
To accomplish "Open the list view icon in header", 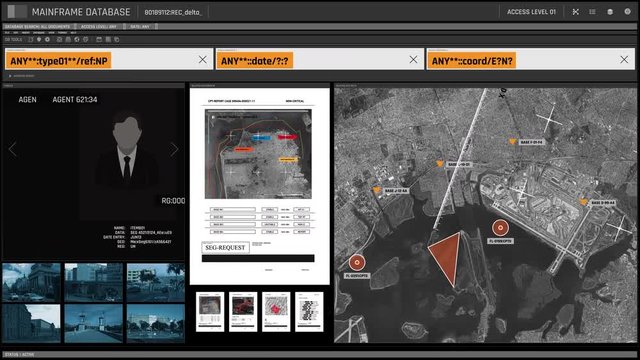I will [592, 12].
